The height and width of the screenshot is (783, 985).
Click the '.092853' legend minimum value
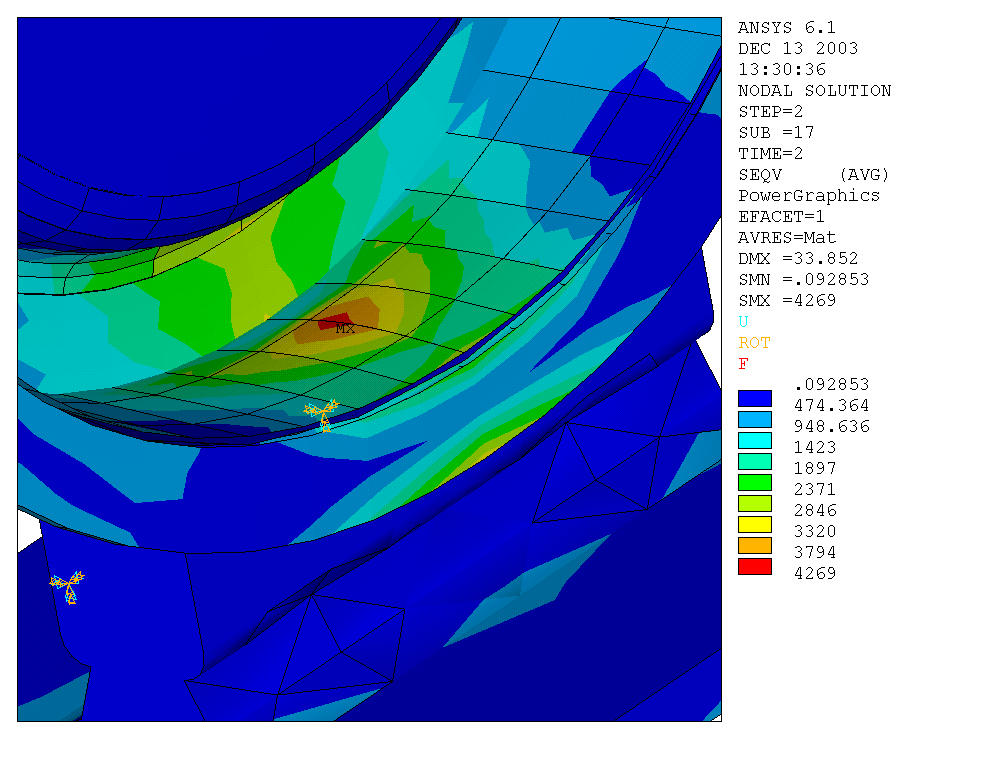[x=831, y=385]
